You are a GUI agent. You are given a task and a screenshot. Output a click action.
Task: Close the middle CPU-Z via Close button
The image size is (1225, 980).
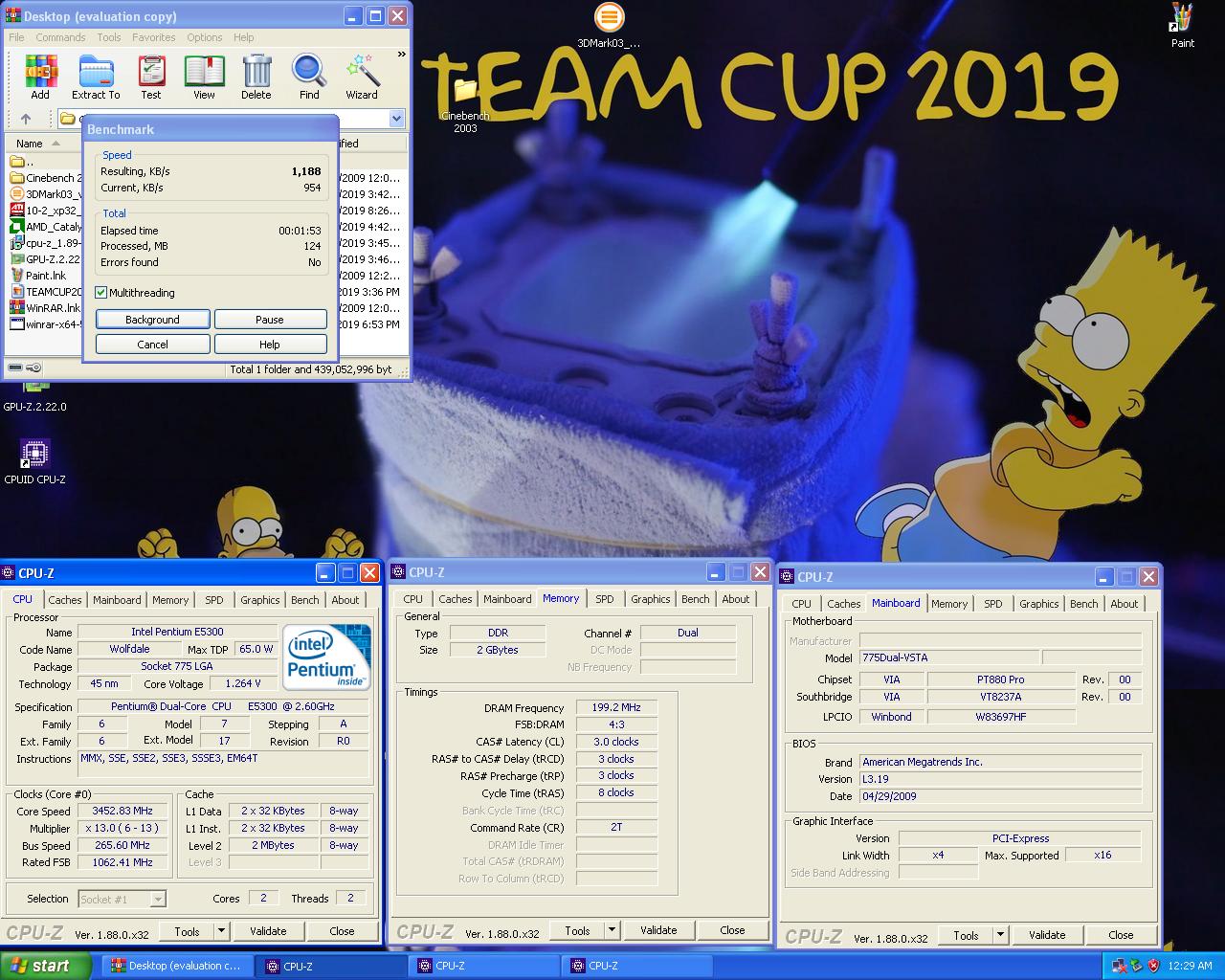click(732, 930)
